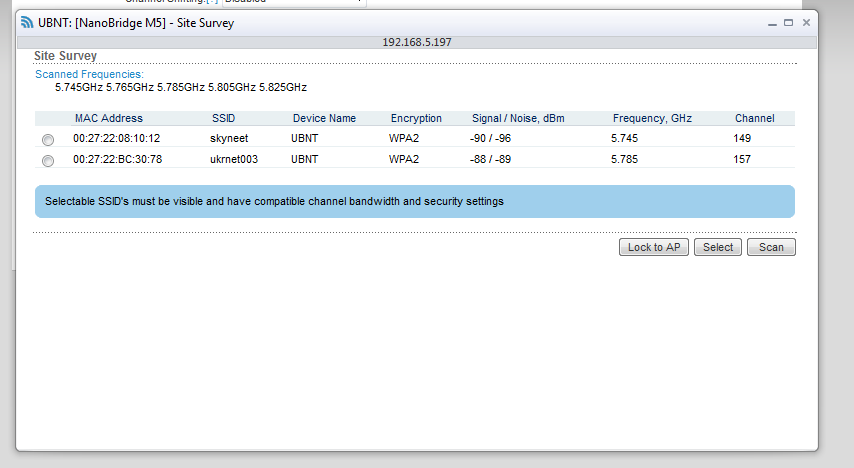
Task: Click the 192.168.5.197 address bar
Action: pos(417,42)
